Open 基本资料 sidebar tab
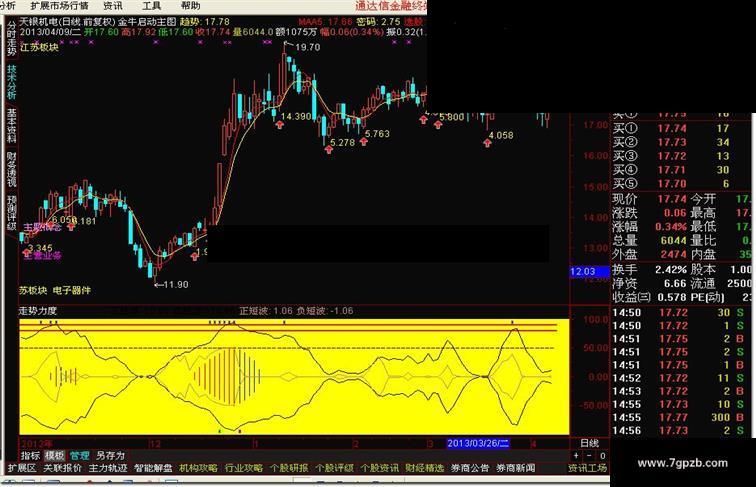The width and height of the screenshot is (756, 487). coord(12,125)
